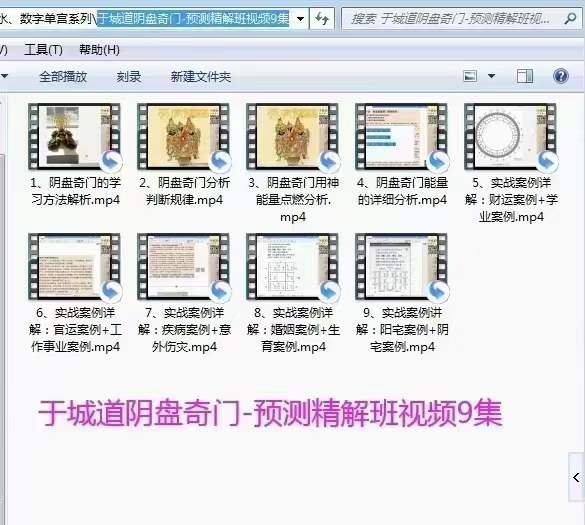Open the blue help question mark icon

560,76
